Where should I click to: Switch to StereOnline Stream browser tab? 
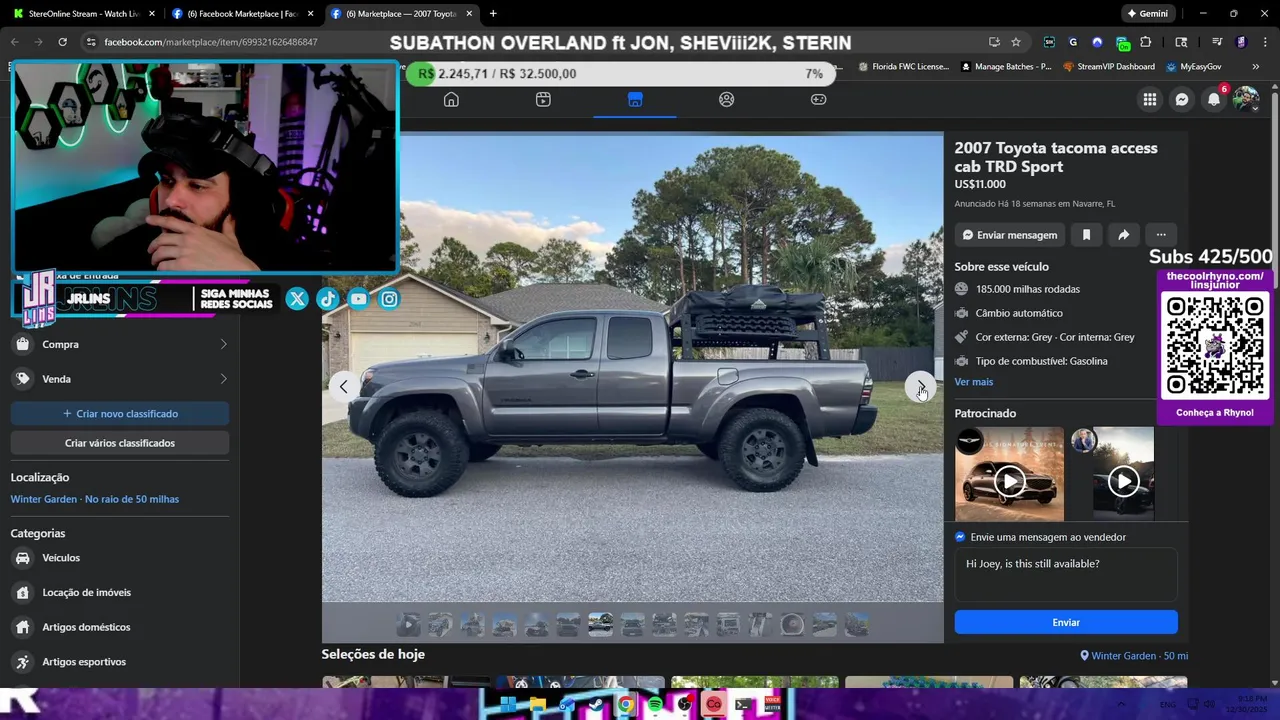(84, 14)
